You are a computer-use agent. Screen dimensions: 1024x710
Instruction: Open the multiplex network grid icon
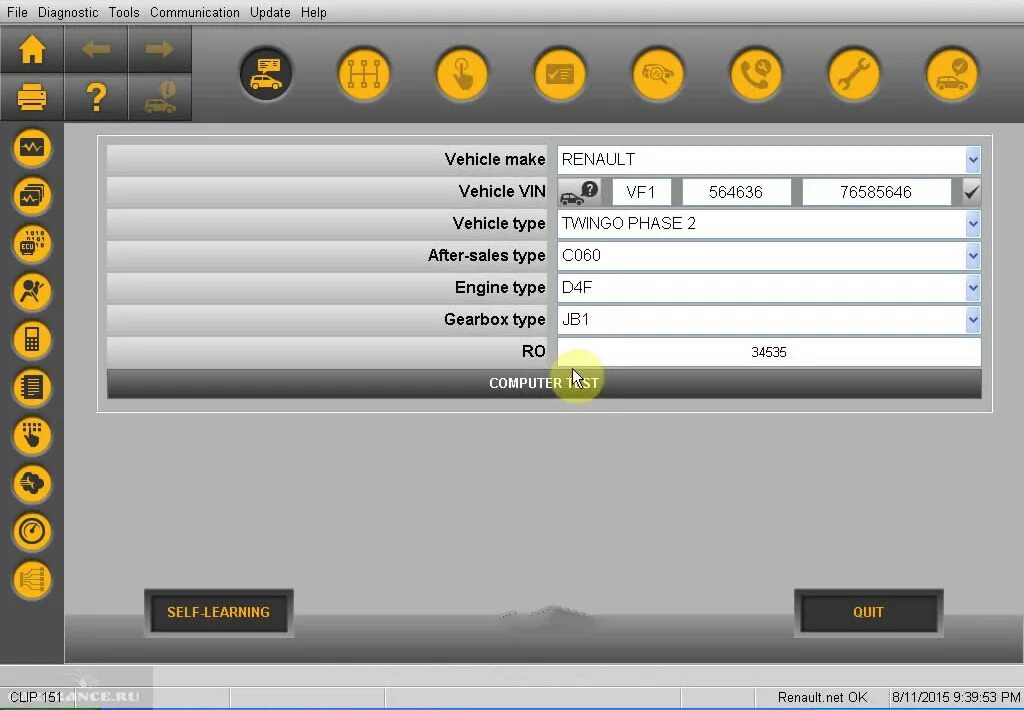pyautogui.click(x=364, y=73)
